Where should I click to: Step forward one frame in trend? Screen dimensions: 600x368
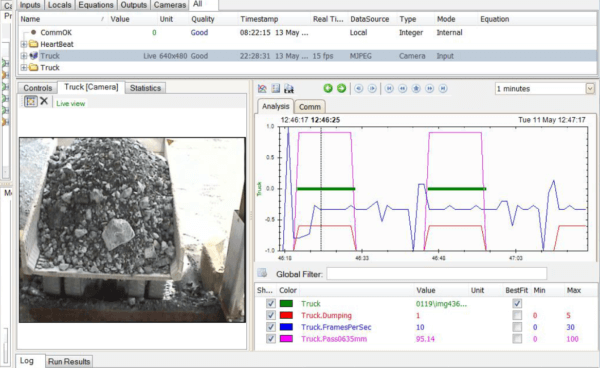coord(372,88)
